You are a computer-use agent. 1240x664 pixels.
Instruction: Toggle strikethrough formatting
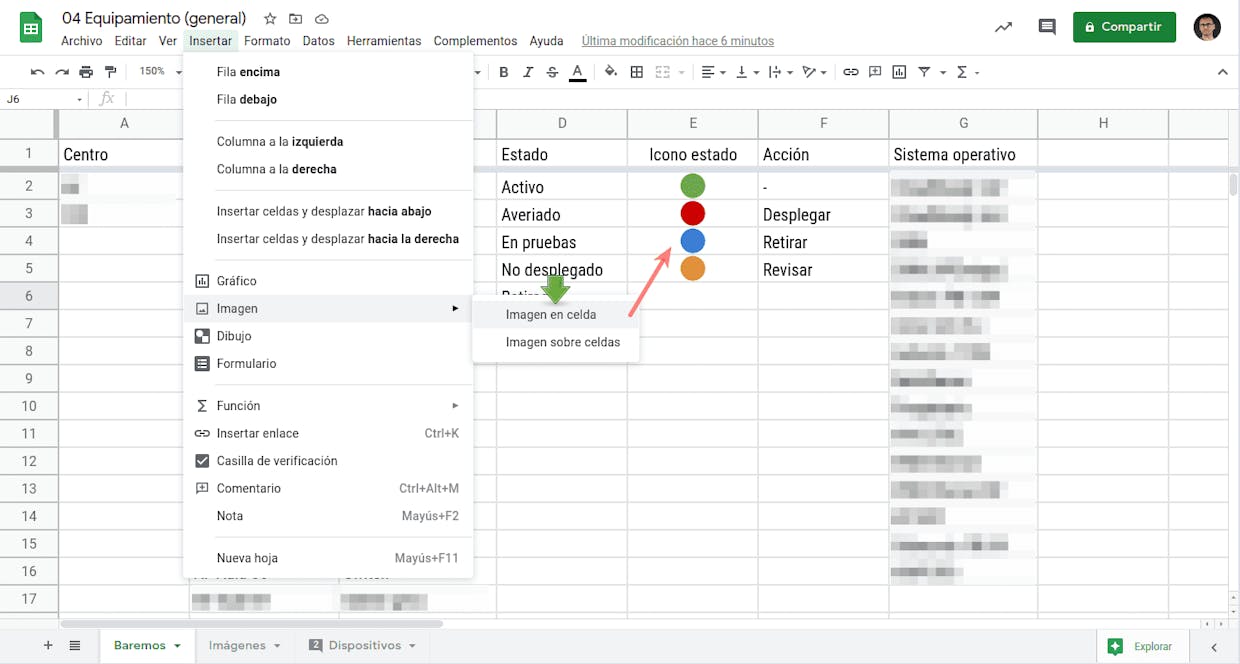pyautogui.click(x=552, y=72)
